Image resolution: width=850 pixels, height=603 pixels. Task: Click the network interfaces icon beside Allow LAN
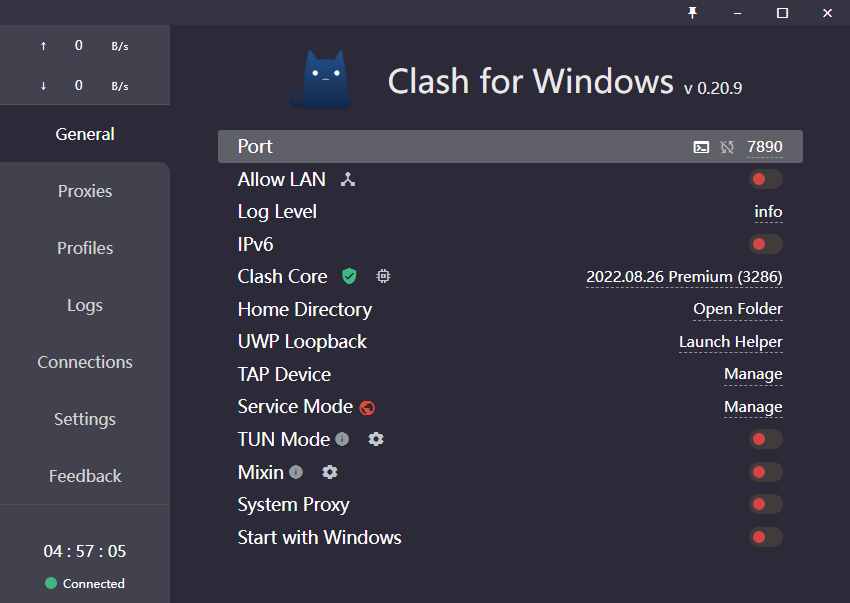click(348, 180)
